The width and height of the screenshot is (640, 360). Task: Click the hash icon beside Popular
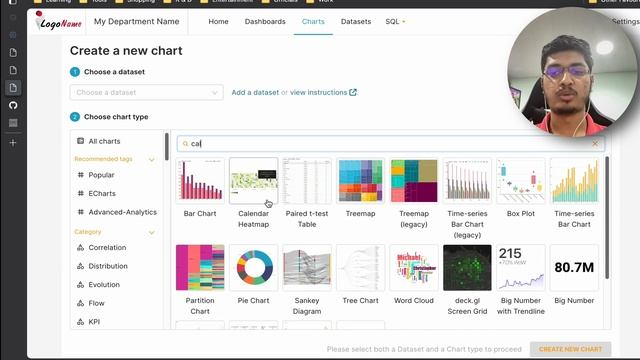coord(80,175)
